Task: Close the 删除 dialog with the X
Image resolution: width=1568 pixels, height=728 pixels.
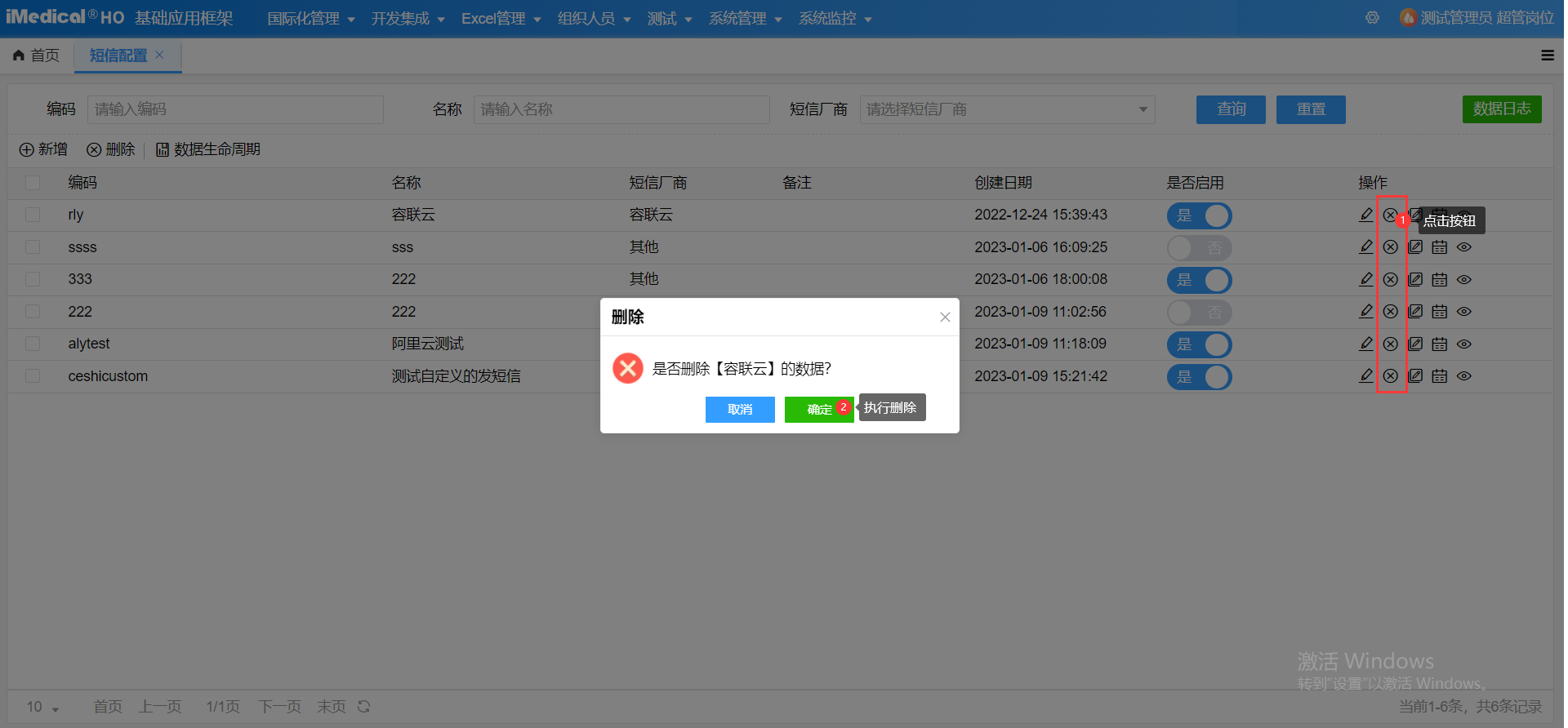Action: point(945,317)
